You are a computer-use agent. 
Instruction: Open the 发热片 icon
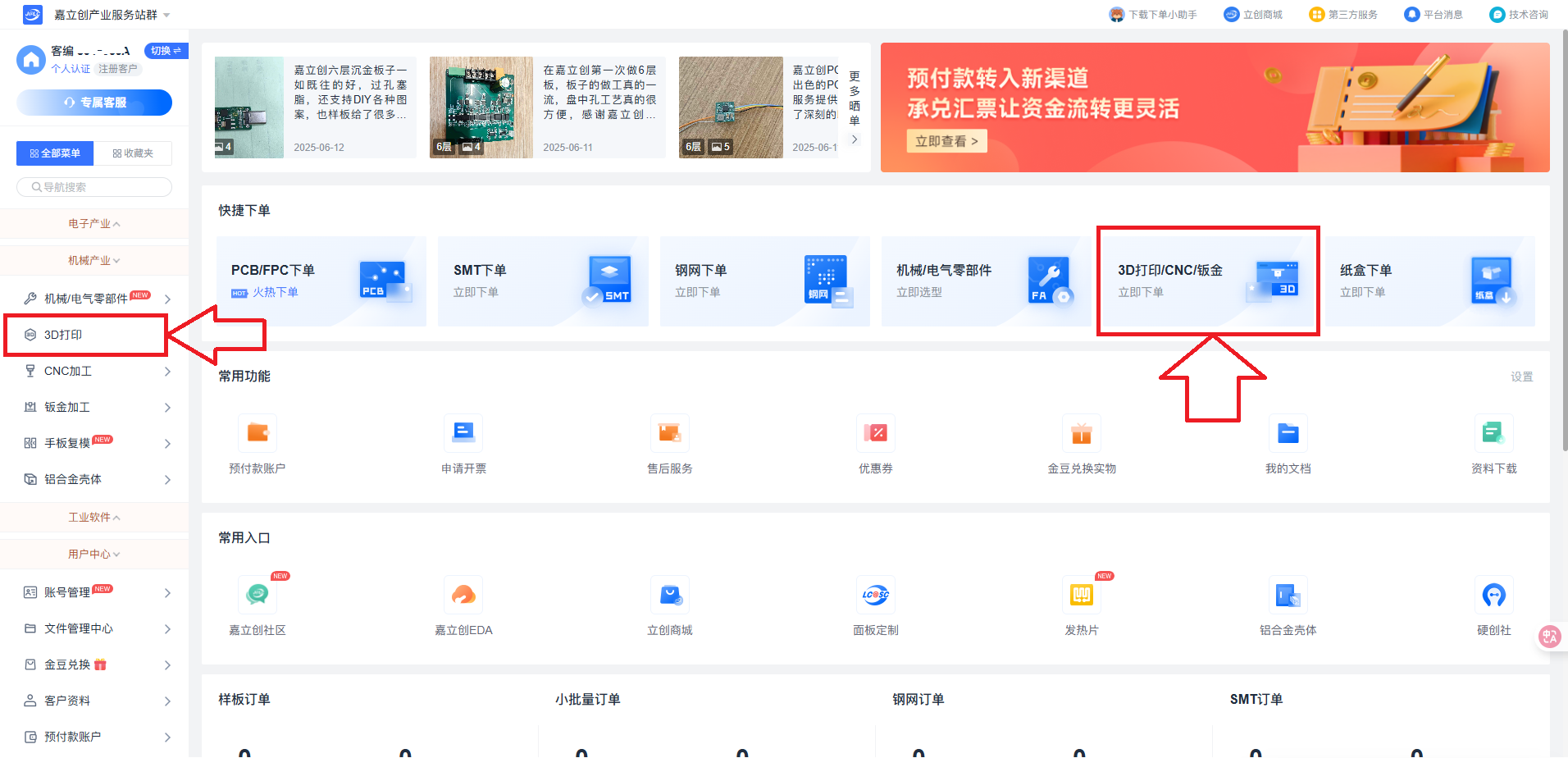(x=1082, y=595)
